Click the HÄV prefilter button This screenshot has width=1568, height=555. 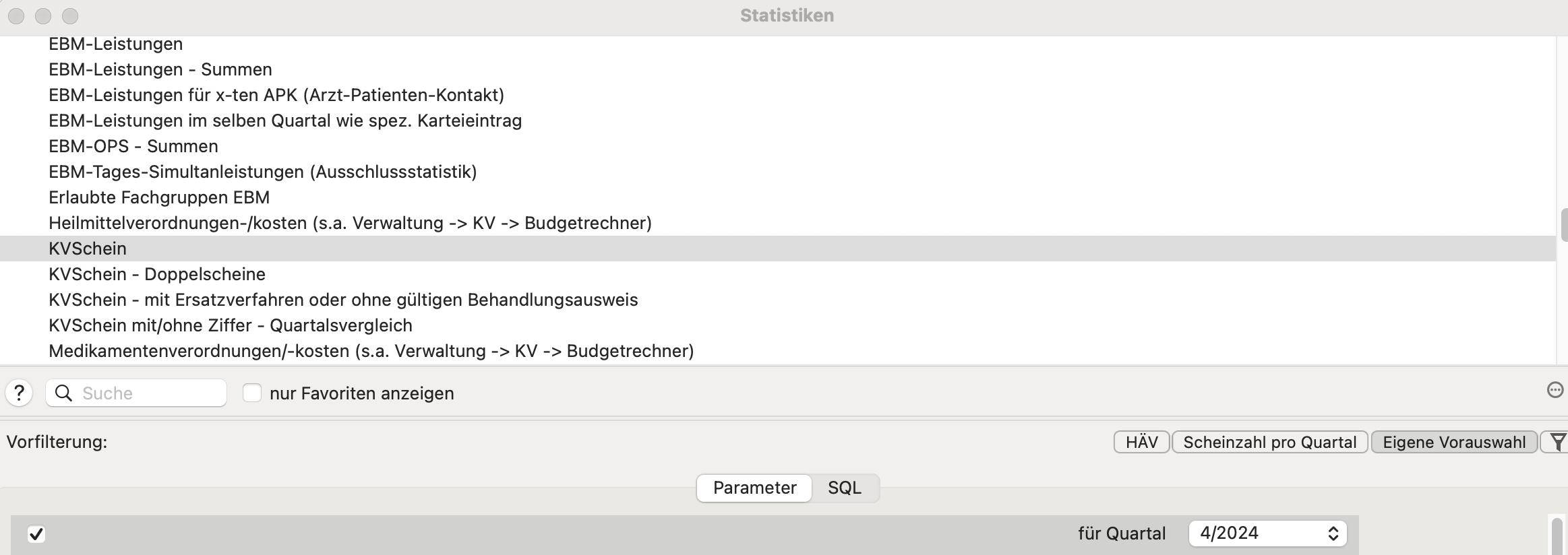1141,443
